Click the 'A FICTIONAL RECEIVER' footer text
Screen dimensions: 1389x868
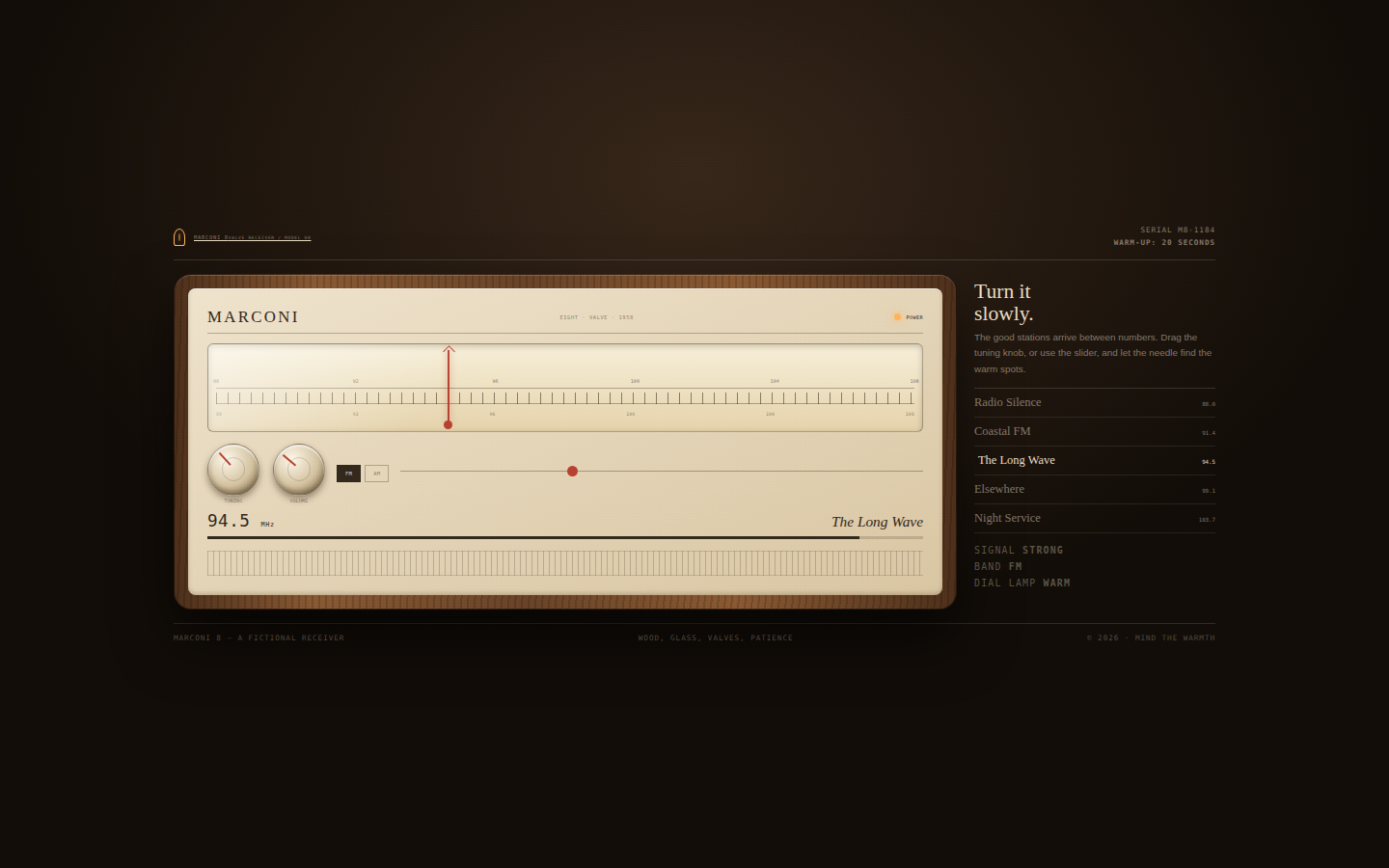click(x=291, y=638)
